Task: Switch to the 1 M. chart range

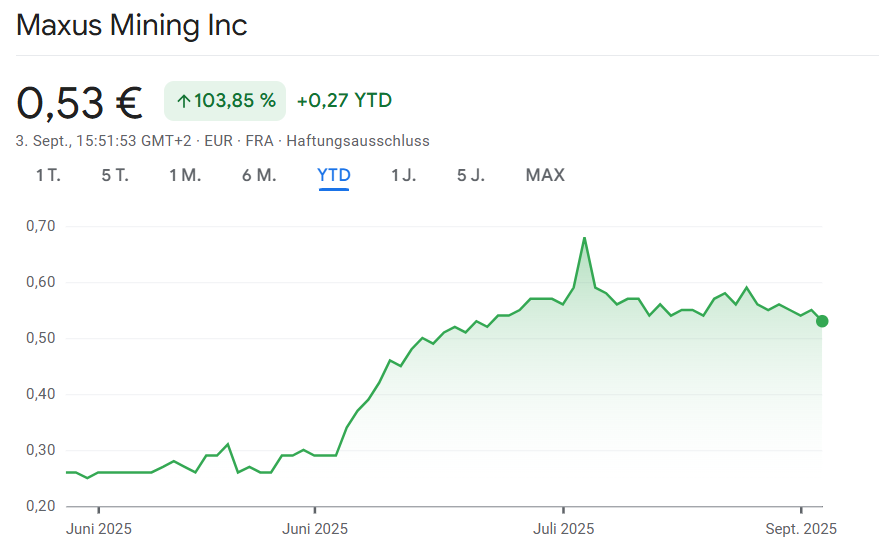Action: (185, 175)
